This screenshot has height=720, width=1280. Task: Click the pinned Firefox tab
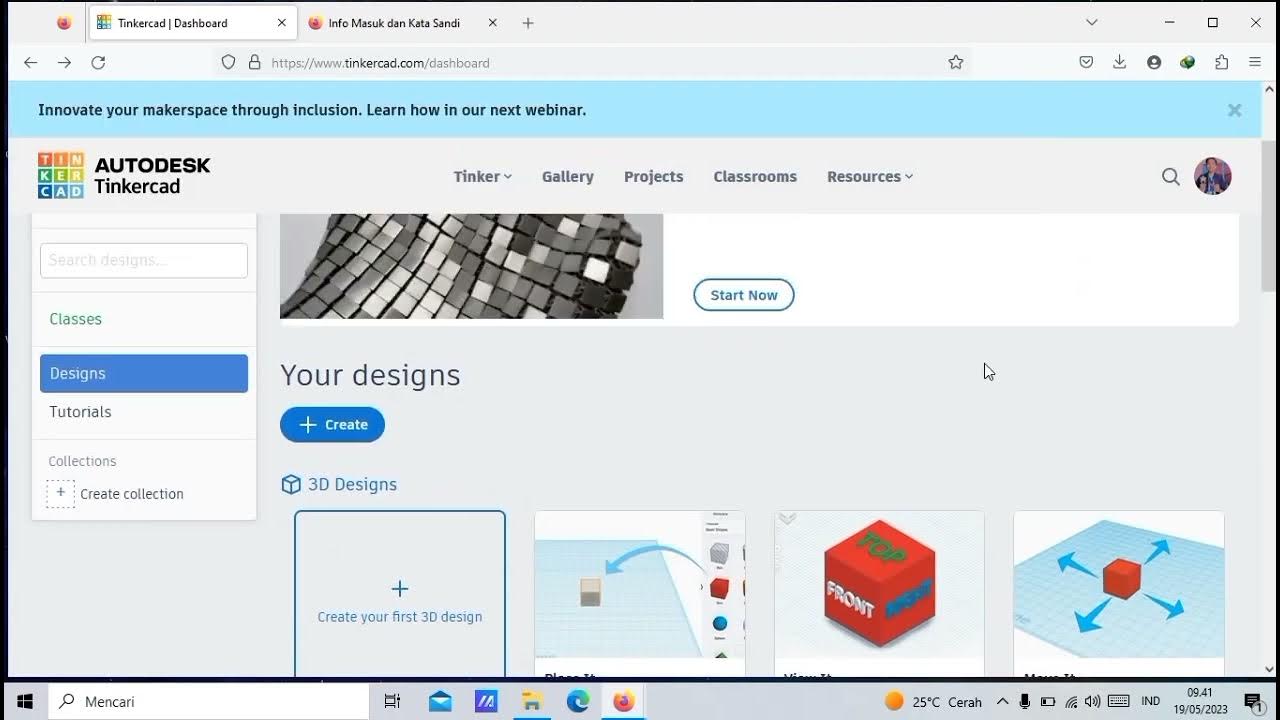coord(64,23)
